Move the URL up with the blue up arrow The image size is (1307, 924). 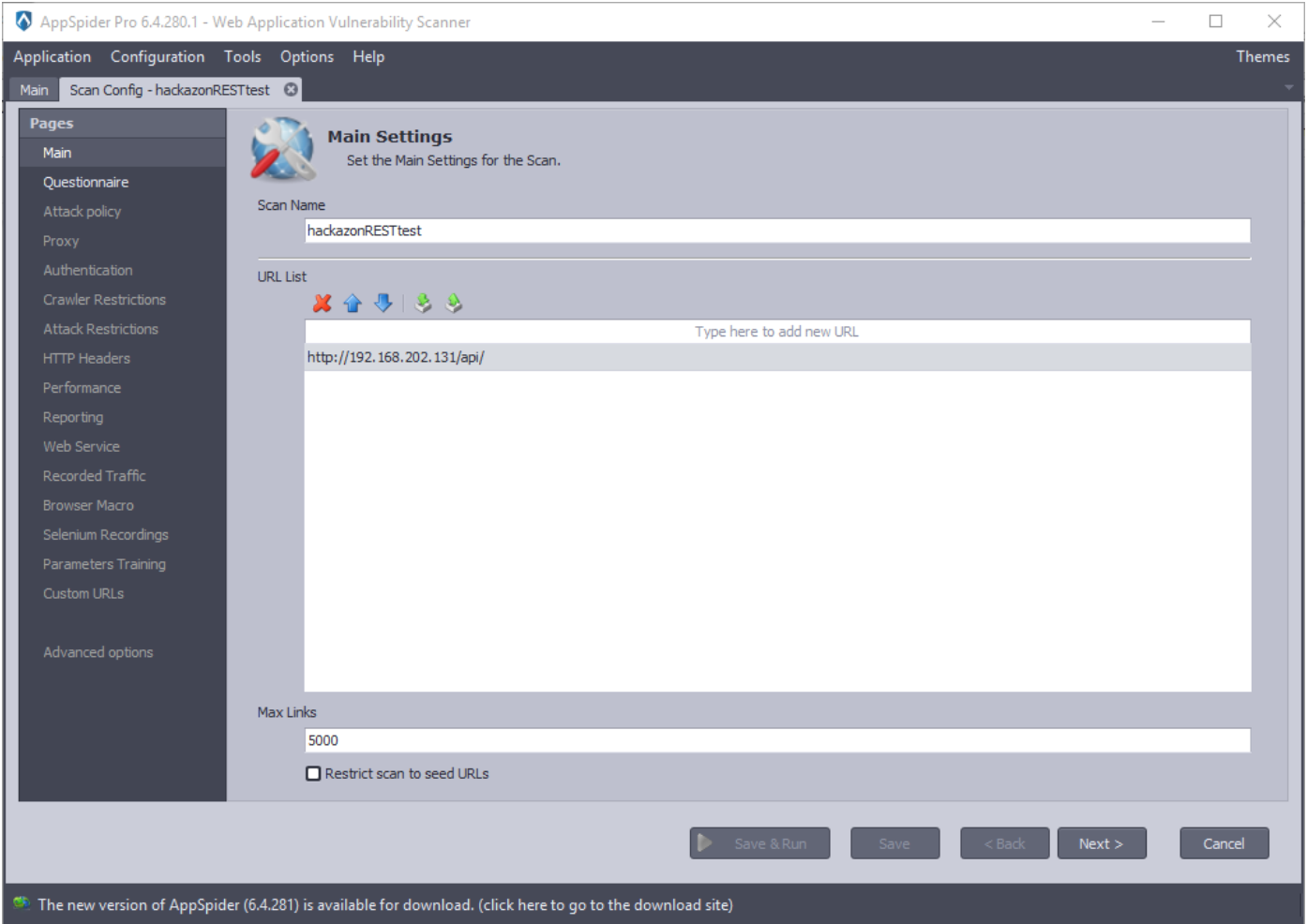point(353,303)
